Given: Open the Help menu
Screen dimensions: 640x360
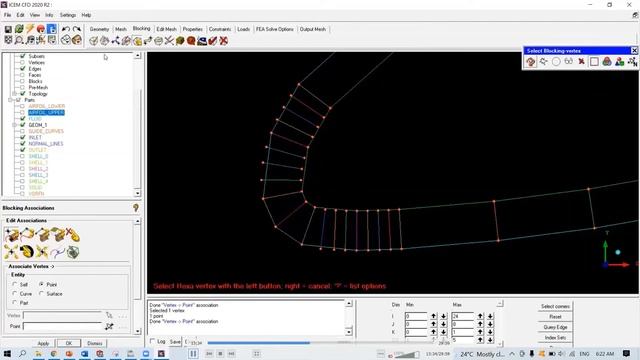Looking at the screenshot, I should click(x=86, y=15).
